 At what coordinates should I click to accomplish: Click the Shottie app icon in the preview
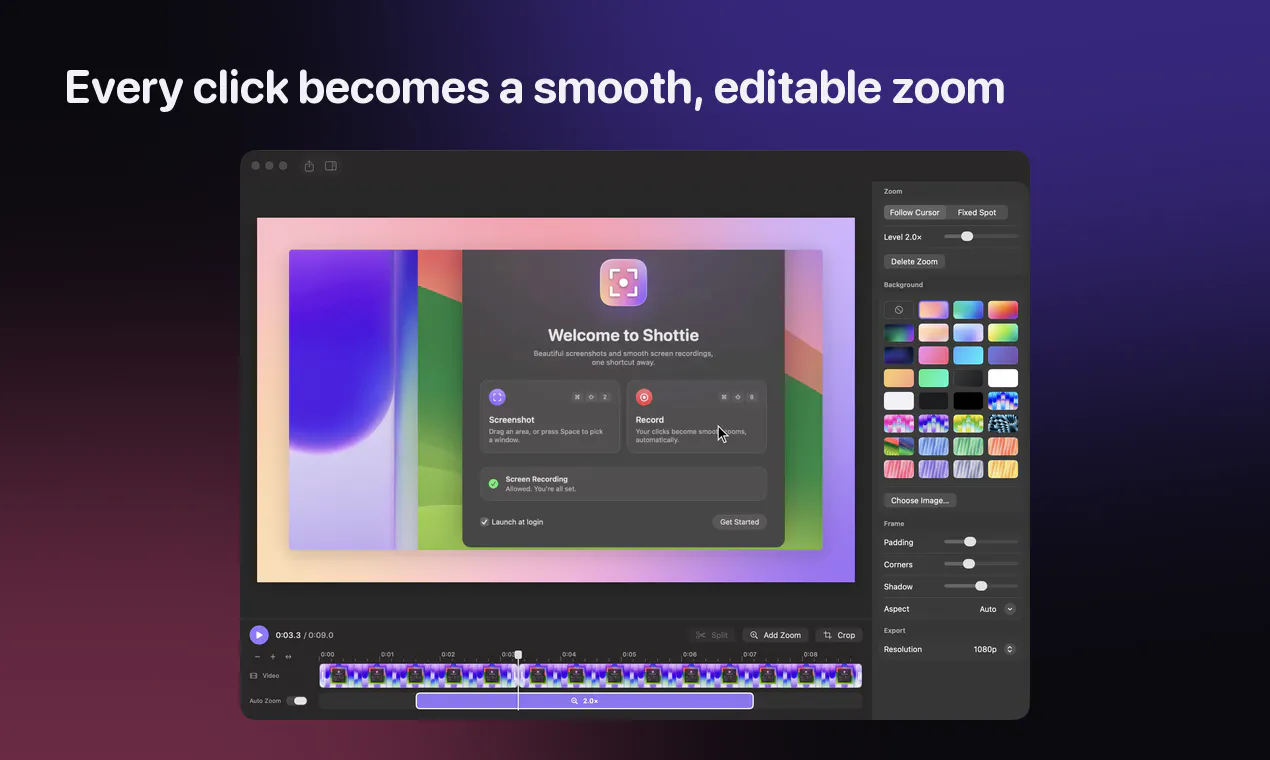point(623,283)
